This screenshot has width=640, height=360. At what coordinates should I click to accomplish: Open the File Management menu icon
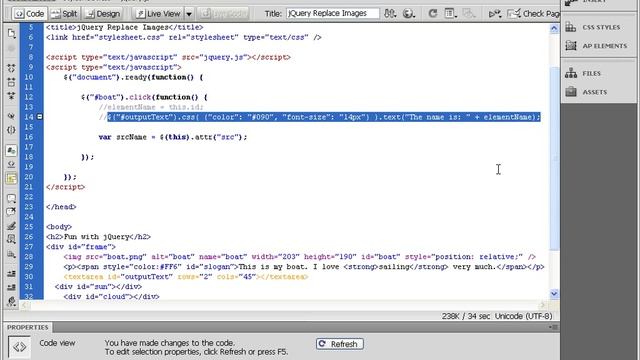click(390, 13)
